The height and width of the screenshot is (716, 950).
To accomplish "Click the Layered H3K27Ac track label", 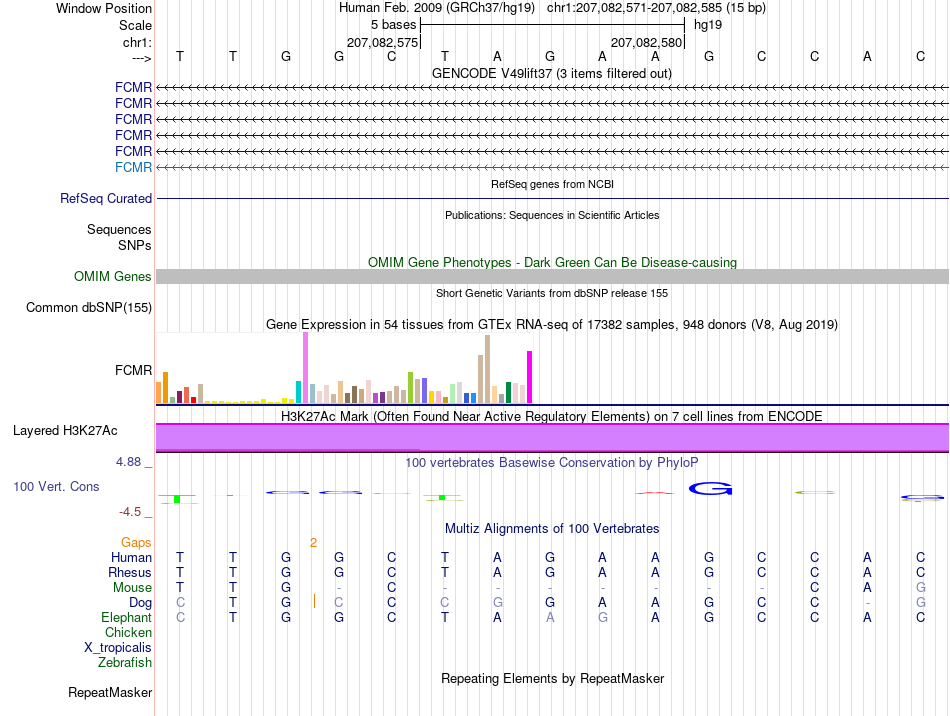I will 65,431.
